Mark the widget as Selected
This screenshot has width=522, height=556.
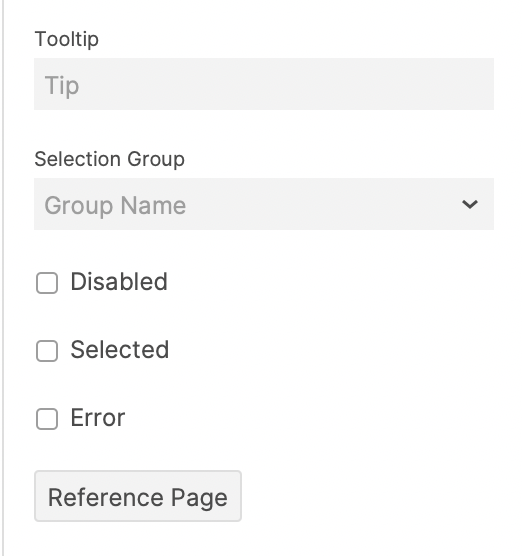(x=47, y=351)
